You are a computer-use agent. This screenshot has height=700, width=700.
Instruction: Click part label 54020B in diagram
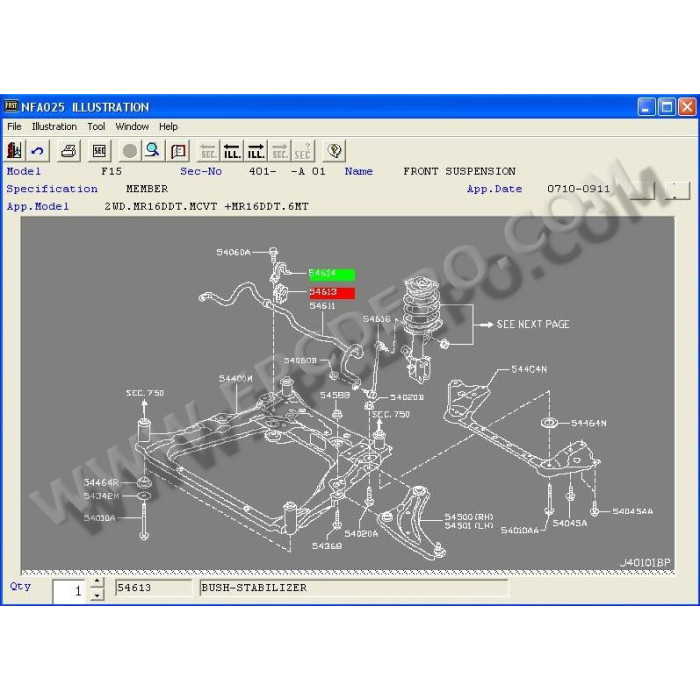(x=406, y=397)
